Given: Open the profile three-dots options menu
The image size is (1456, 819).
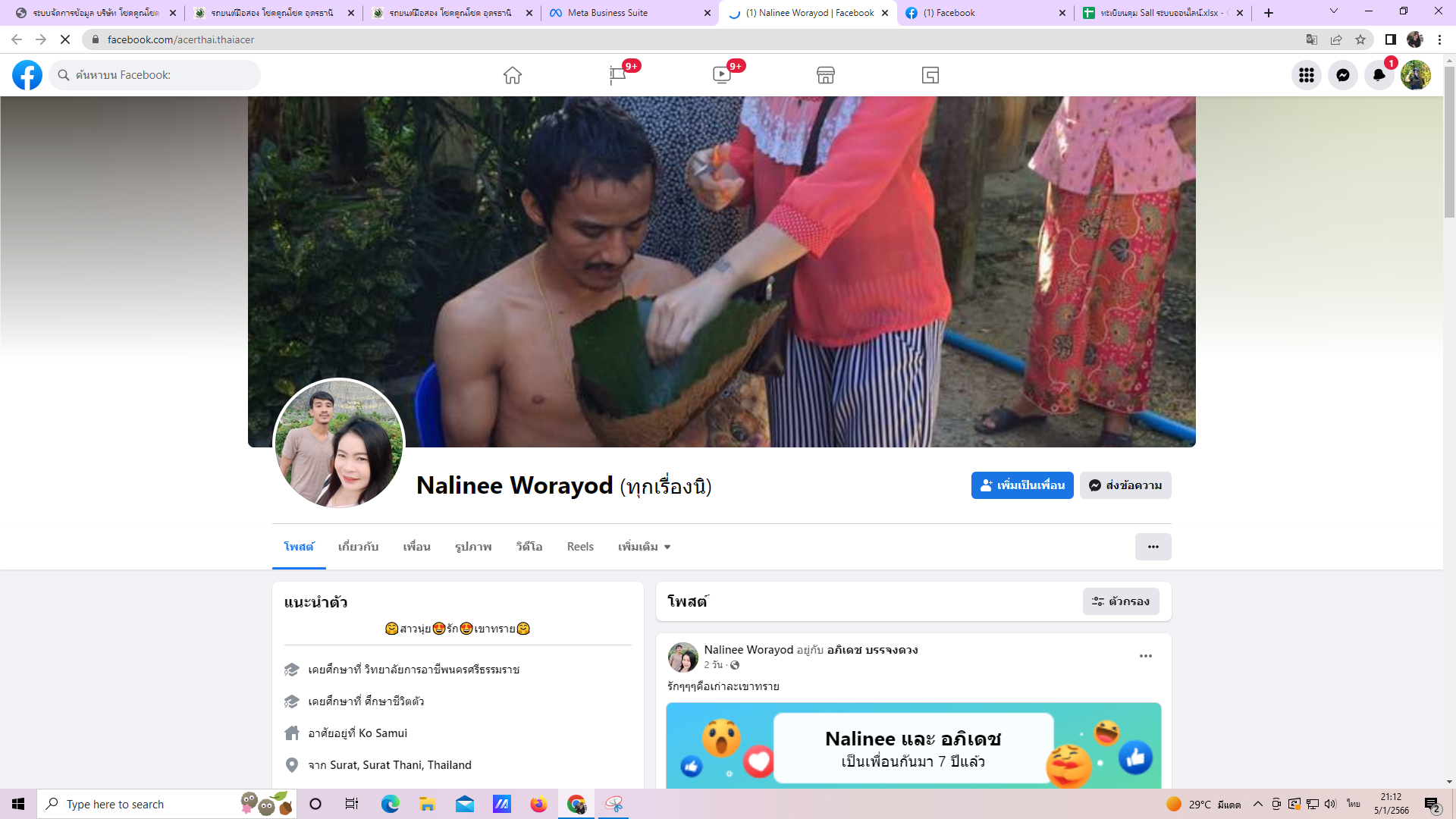Looking at the screenshot, I should [x=1153, y=547].
